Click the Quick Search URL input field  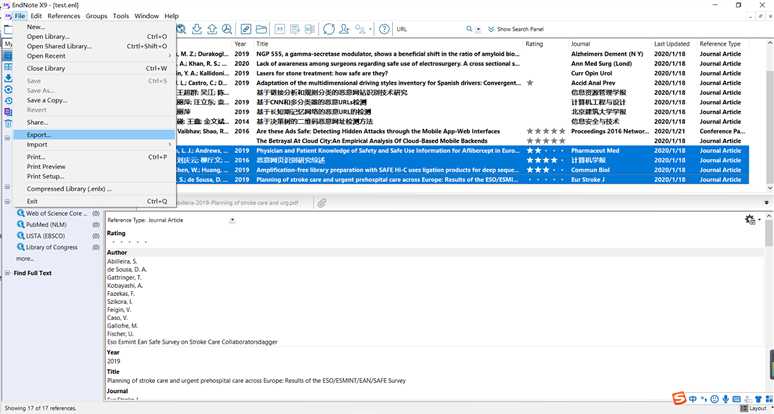429,29
